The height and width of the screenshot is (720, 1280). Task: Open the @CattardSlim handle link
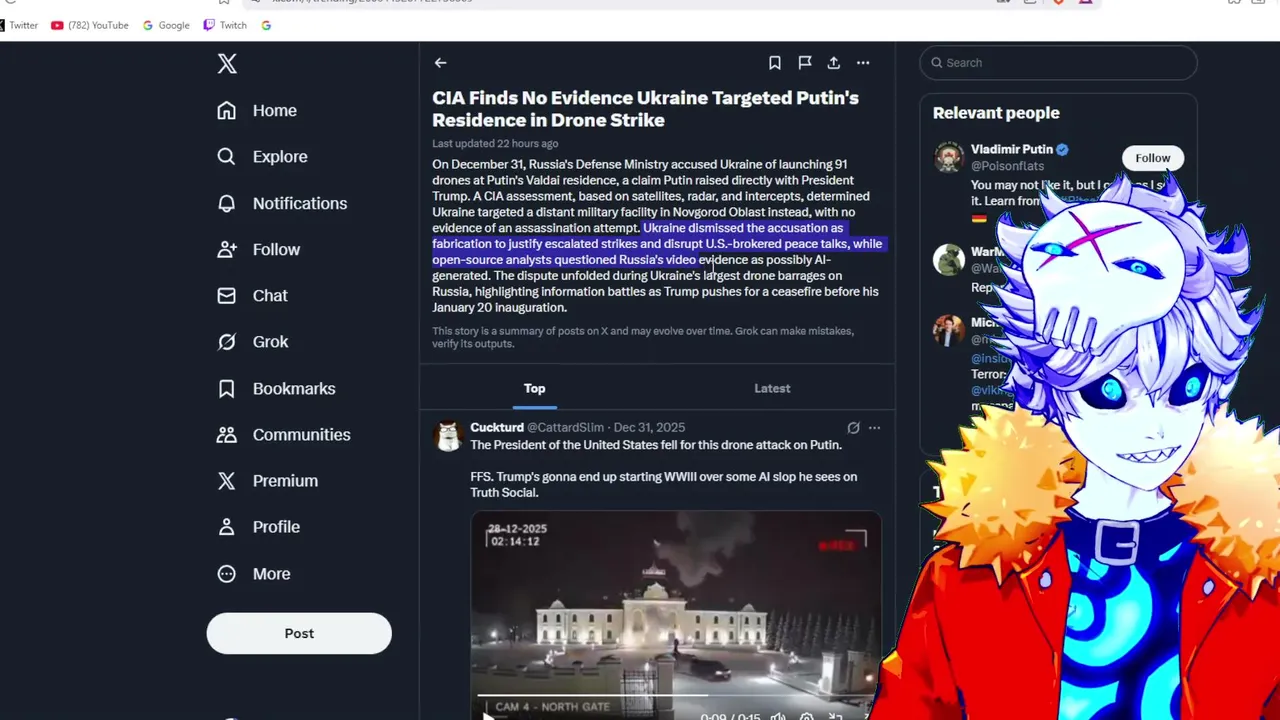(x=565, y=428)
